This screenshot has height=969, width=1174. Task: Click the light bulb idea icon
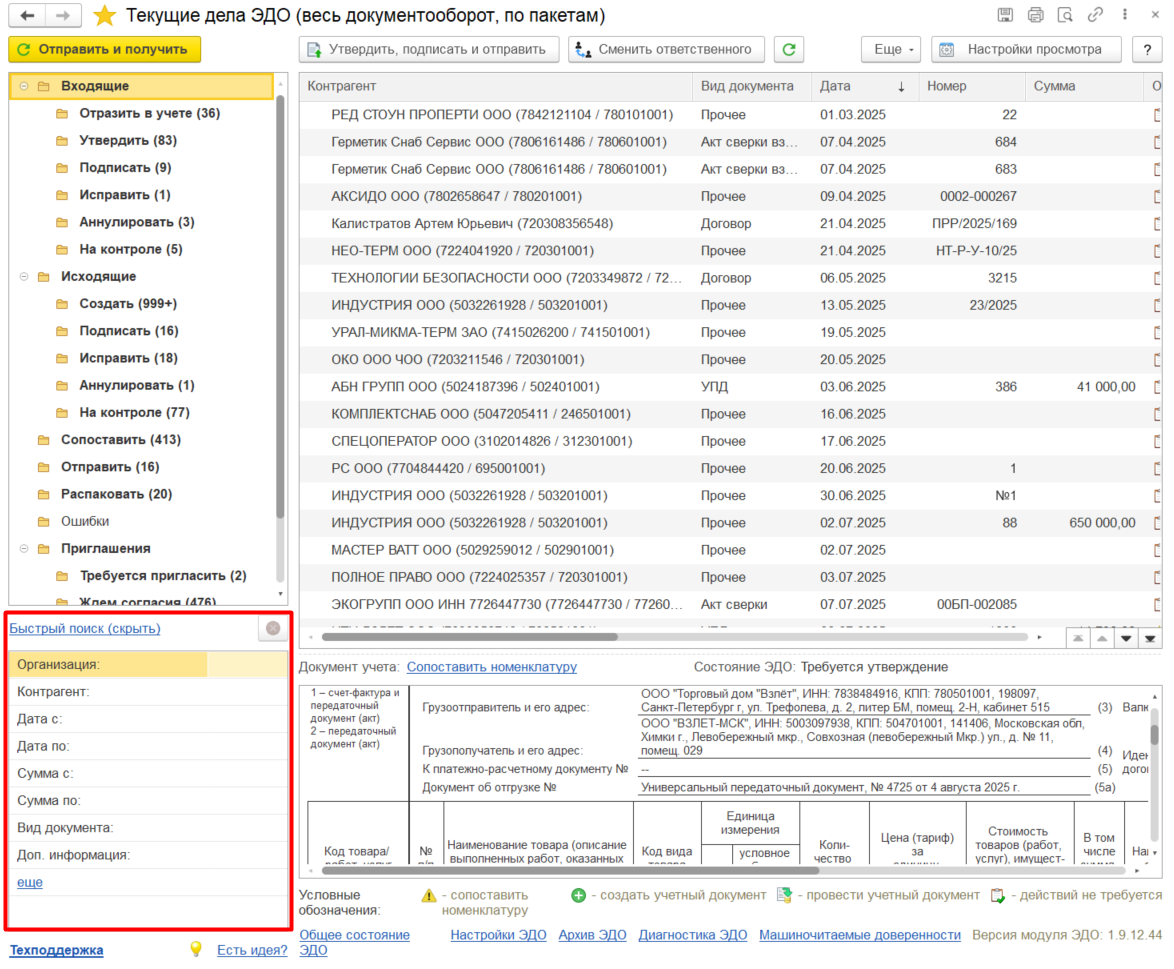196,949
